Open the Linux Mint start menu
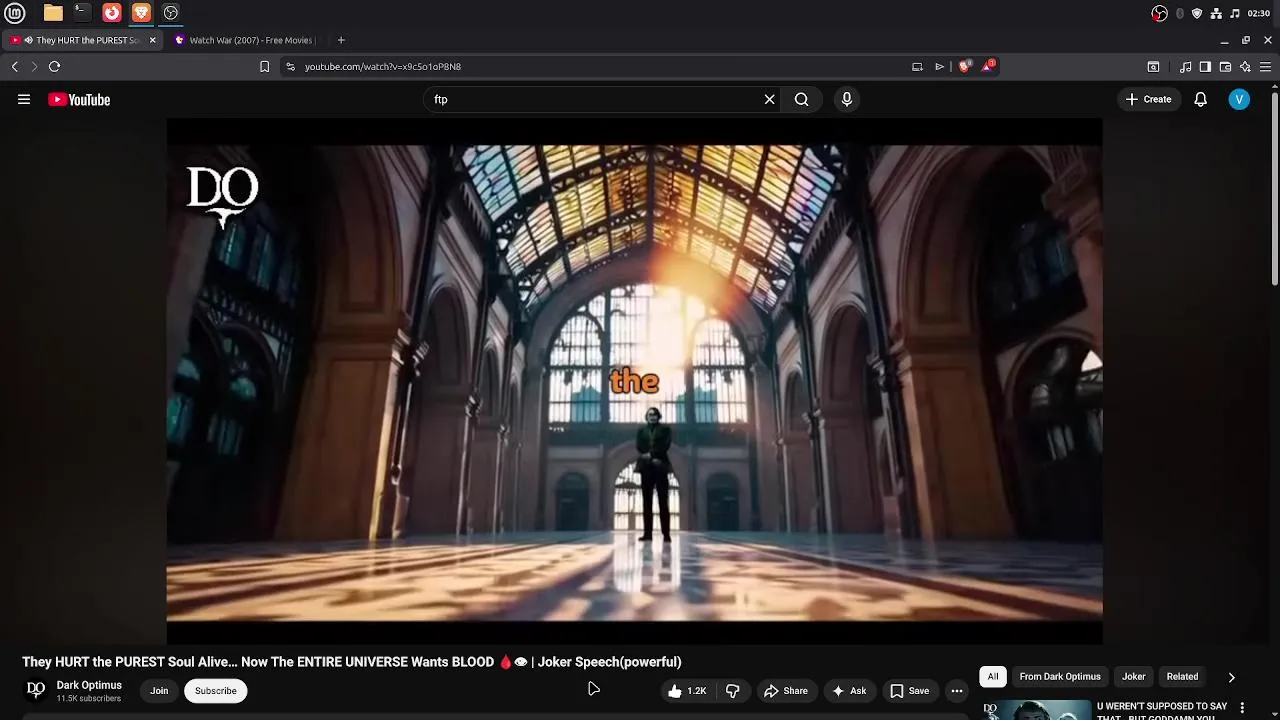This screenshot has height=720, width=1280. point(15,13)
